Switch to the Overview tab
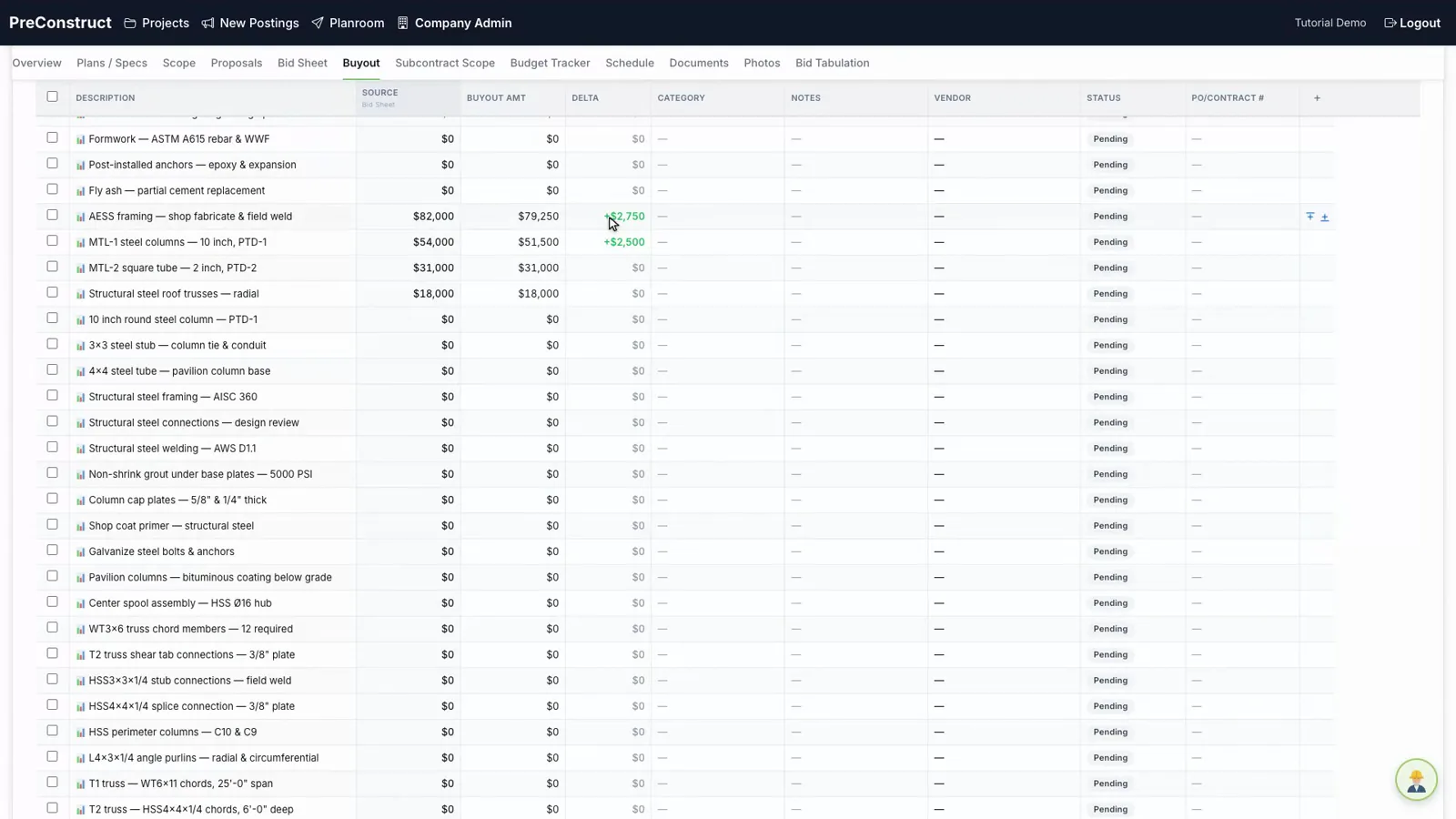 [x=36, y=63]
